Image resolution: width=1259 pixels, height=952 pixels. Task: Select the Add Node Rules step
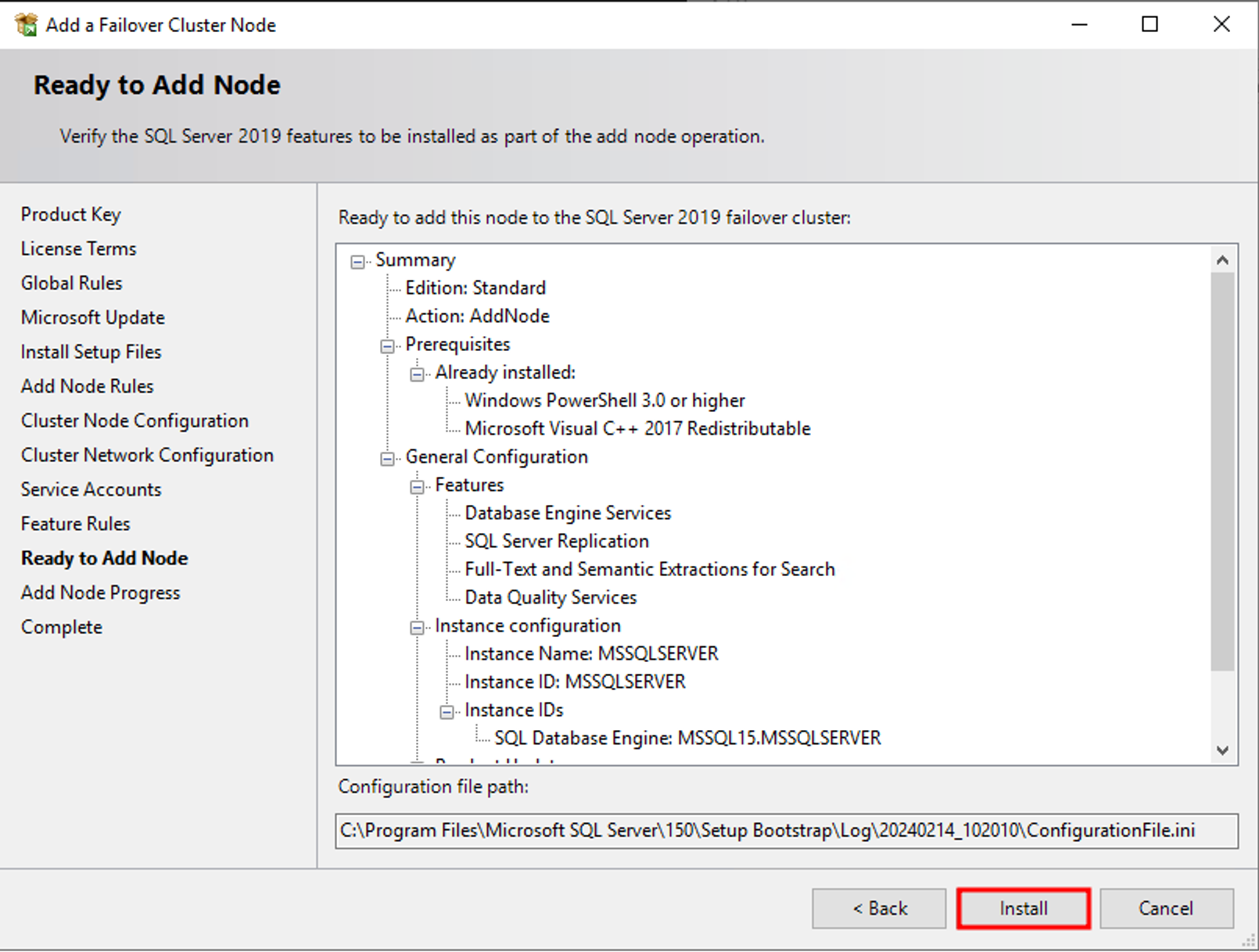[88, 386]
